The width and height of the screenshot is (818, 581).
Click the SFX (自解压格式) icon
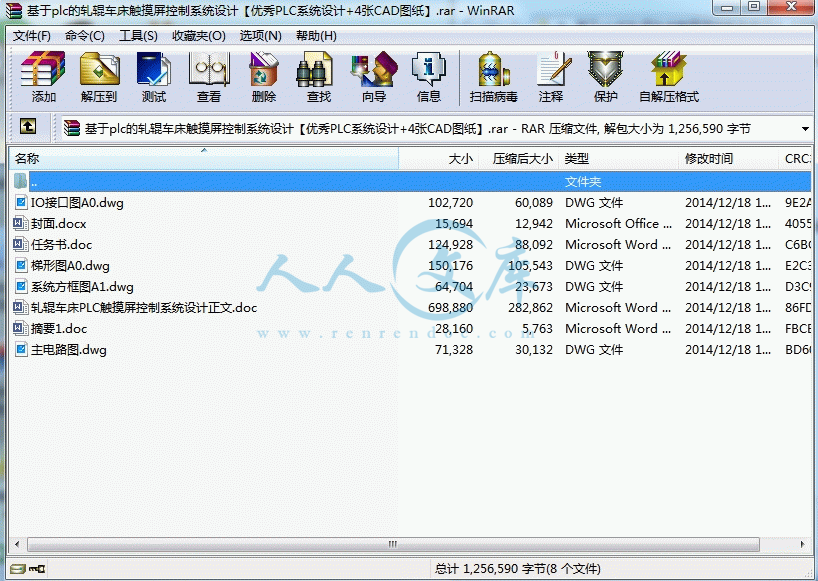click(x=669, y=76)
